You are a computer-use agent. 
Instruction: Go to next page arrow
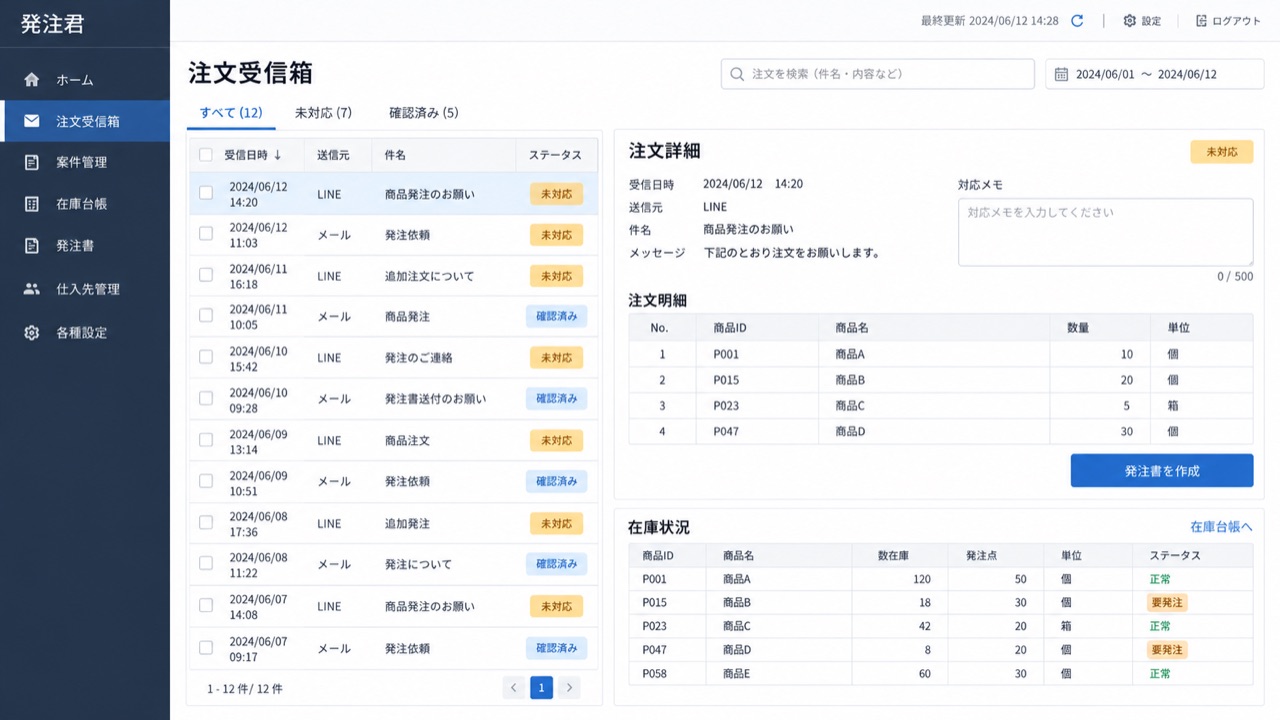point(569,687)
